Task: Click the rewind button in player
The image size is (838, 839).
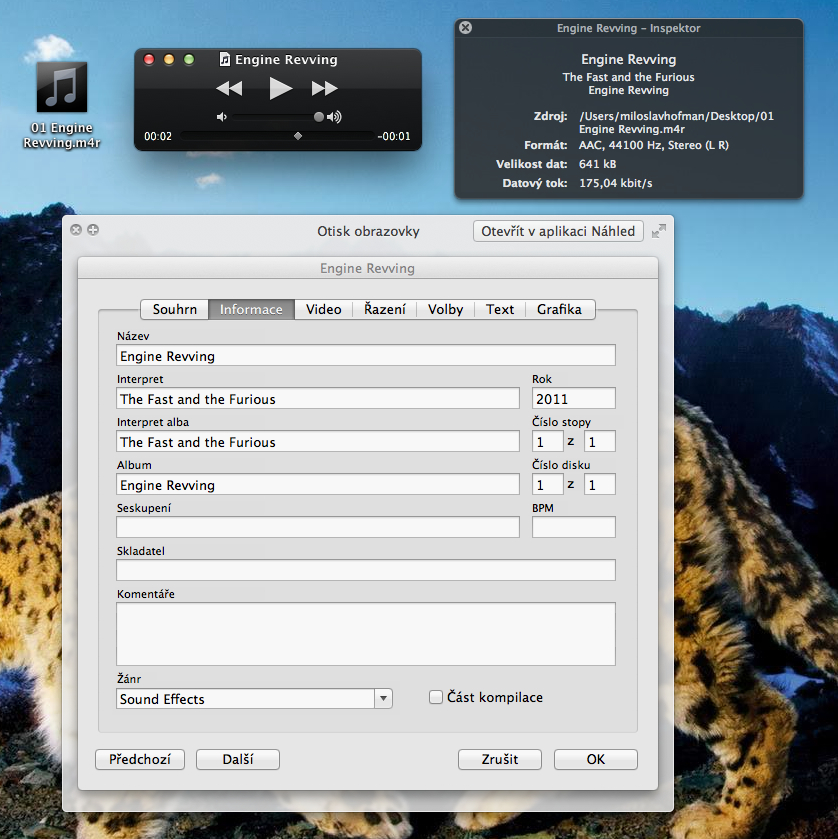Action: tap(229, 89)
